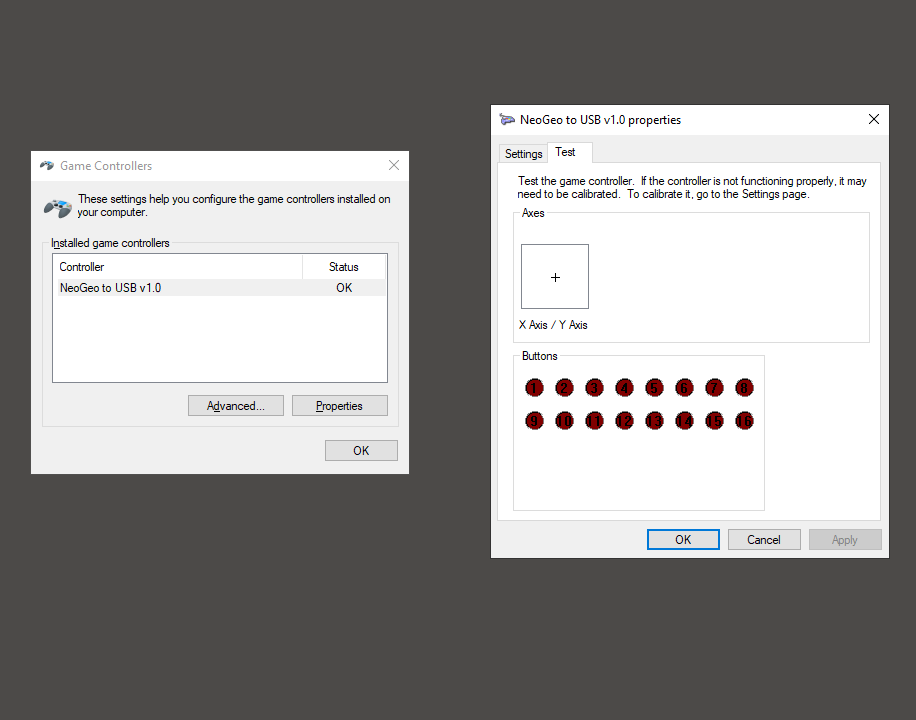Viewport: 916px width, 720px height.
Task: Click button 5 indicator in Buttons group
Action: [x=654, y=387]
